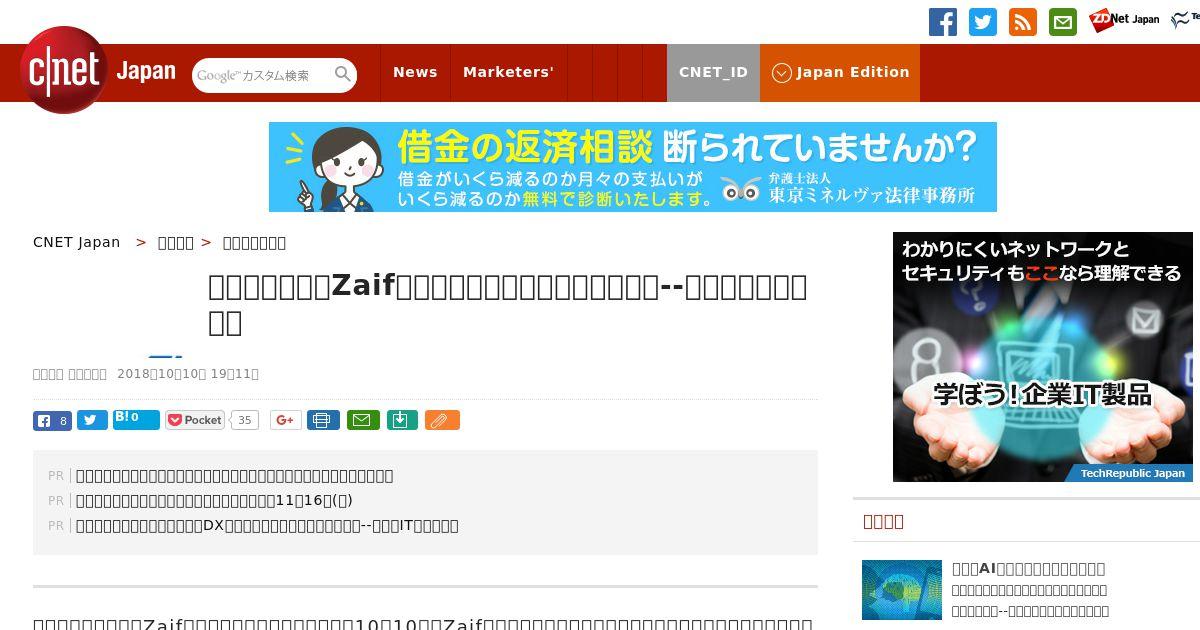Open the debt repayment consultation banner ad
Image resolution: width=1200 pixels, height=630 pixels.
click(633, 167)
